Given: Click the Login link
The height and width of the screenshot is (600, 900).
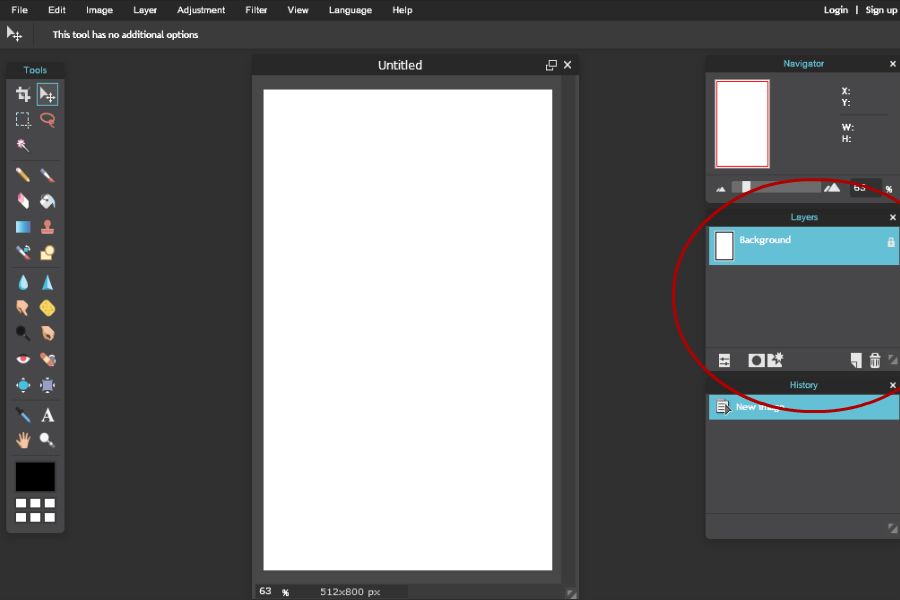Looking at the screenshot, I should (x=836, y=10).
